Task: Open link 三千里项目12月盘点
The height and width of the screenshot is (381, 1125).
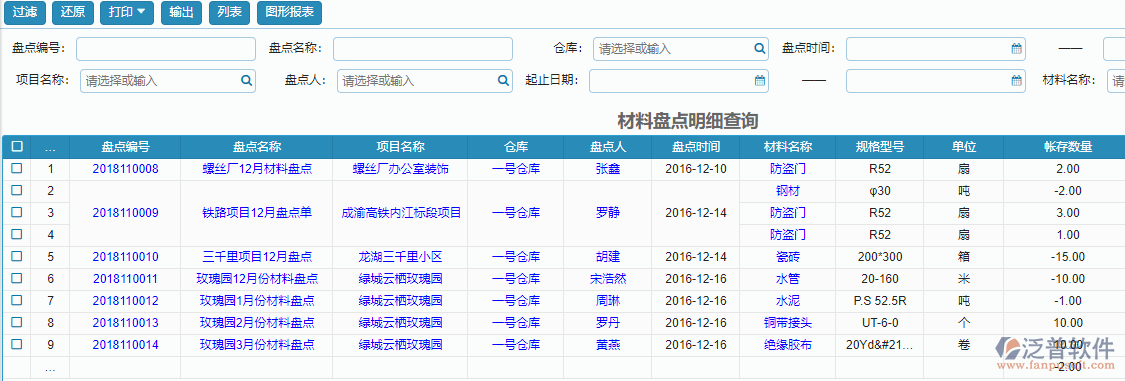Action: 257,256
